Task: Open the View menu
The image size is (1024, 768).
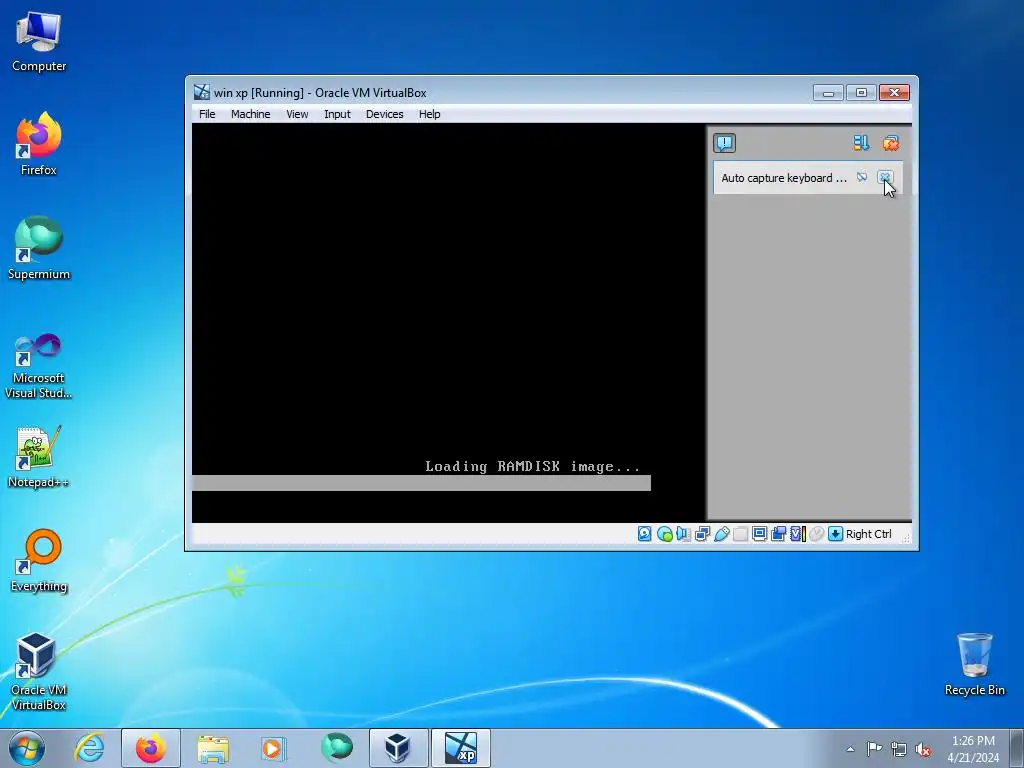Action: tap(296, 114)
